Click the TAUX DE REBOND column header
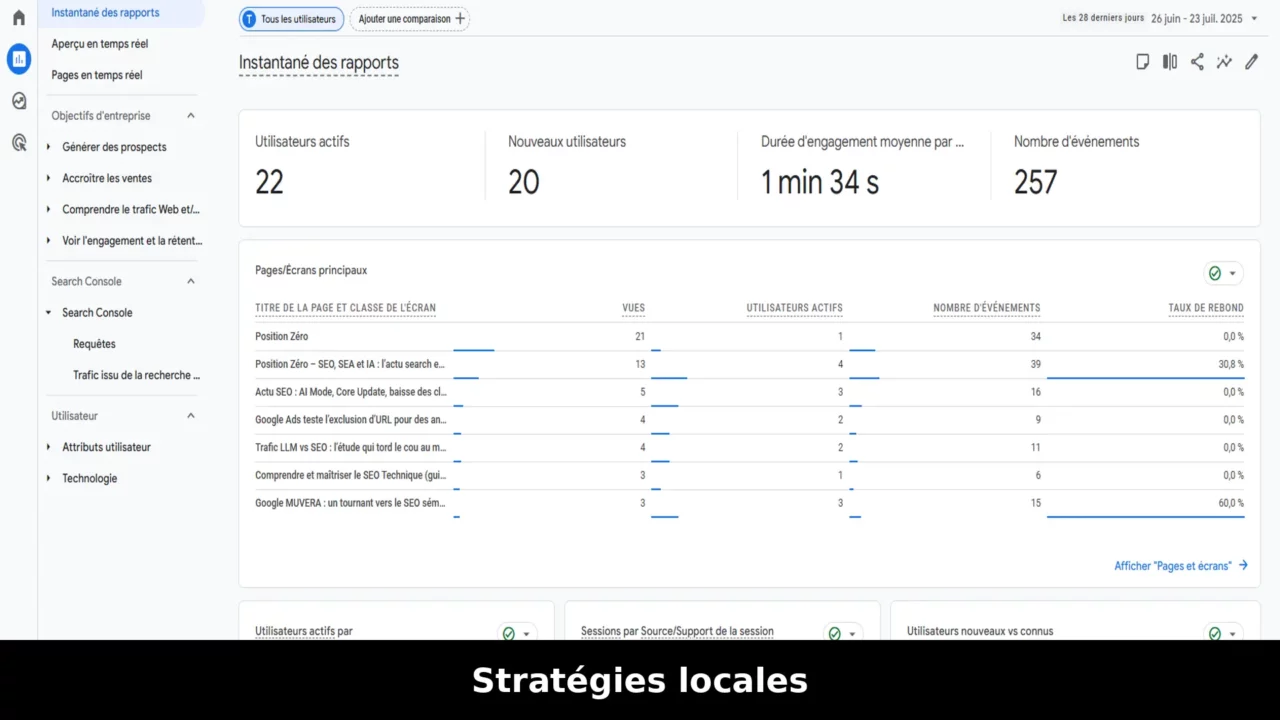The height and width of the screenshot is (720, 1280). tap(1206, 308)
